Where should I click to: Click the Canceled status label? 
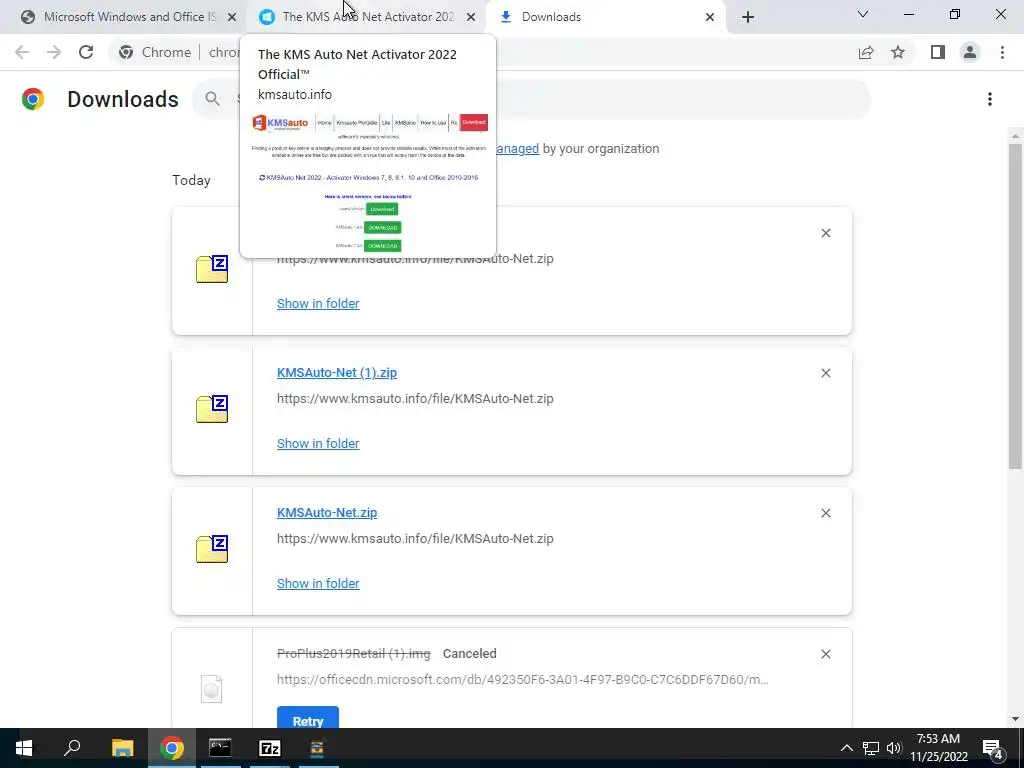tap(470, 654)
